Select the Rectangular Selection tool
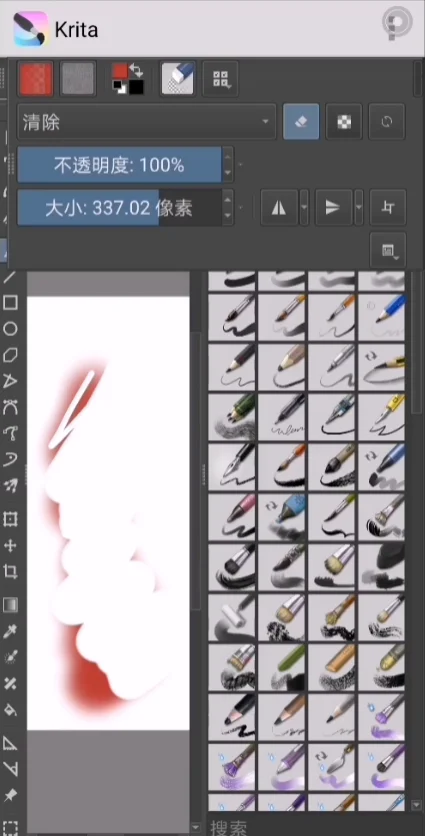The image size is (425, 836). tap(10, 827)
